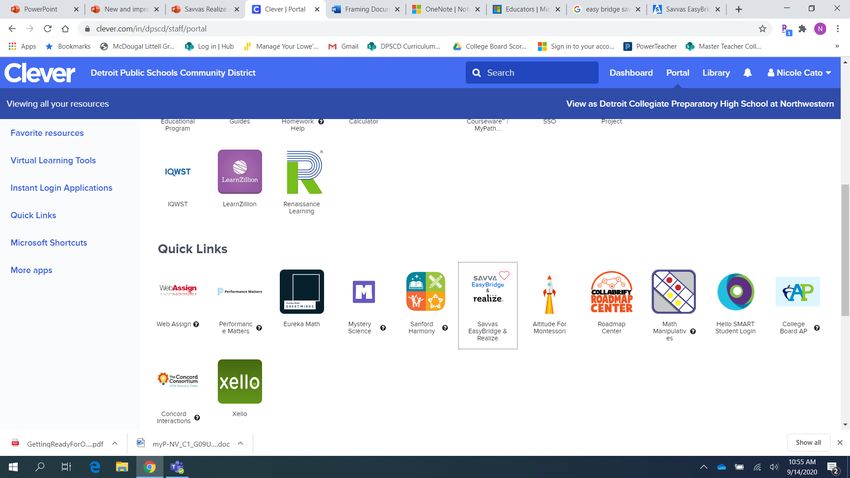Open Altitude For Montessori rocket icon
The width and height of the screenshot is (850, 478).
549,294
